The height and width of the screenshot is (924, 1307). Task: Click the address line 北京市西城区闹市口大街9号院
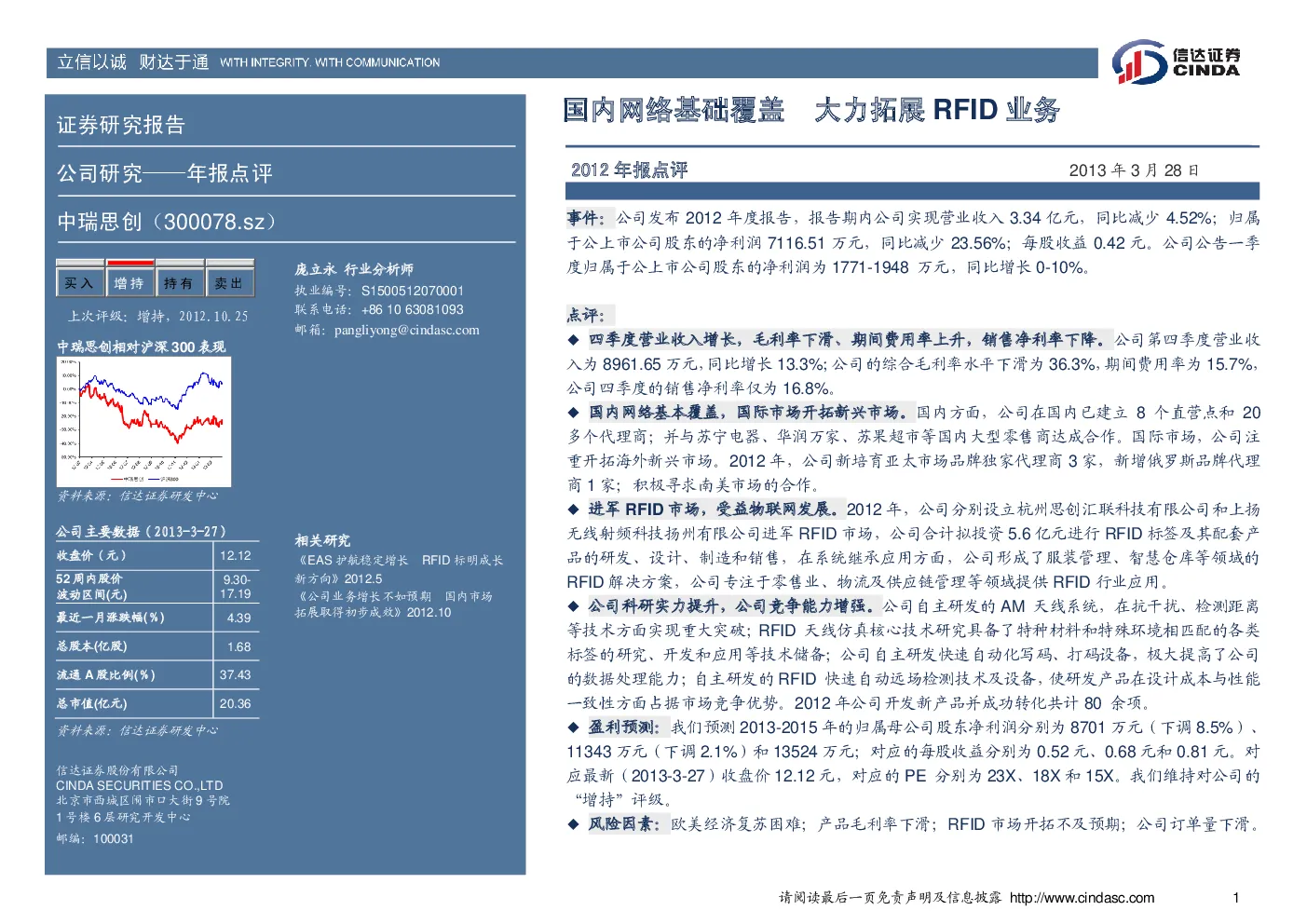click(x=143, y=801)
